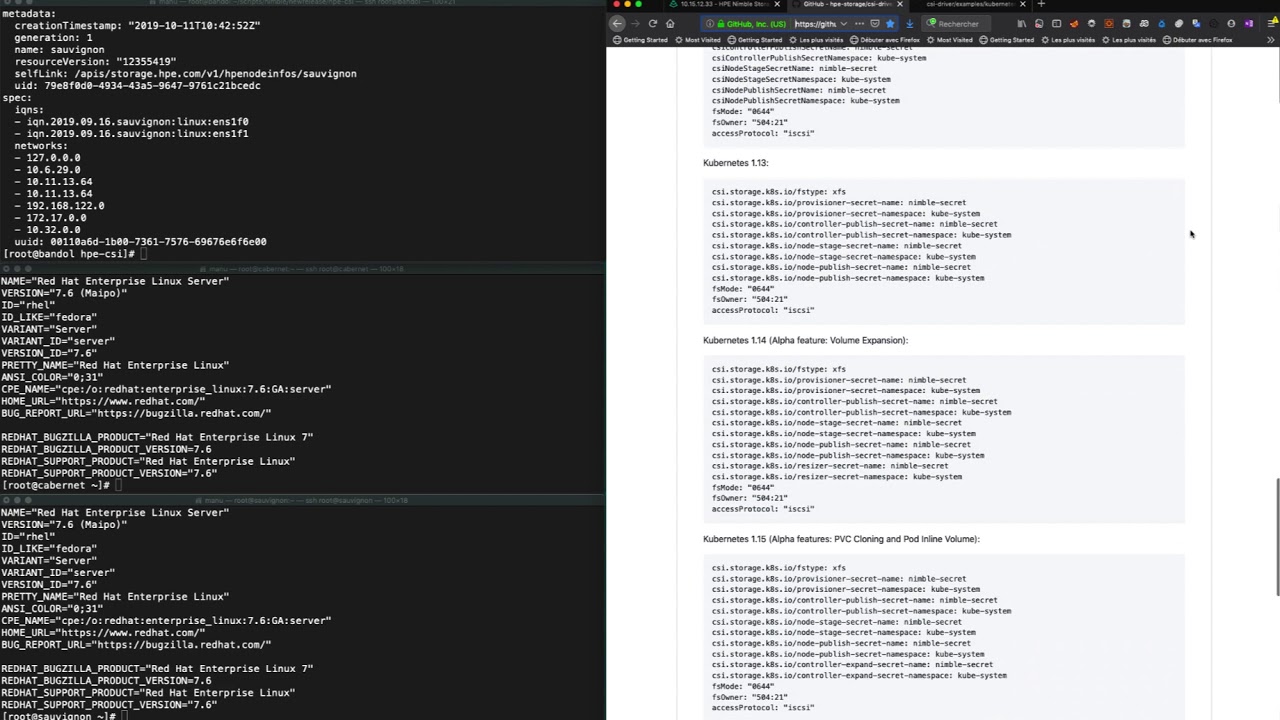The width and height of the screenshot is (1280, 720).
Task: Close the HPE Nimble Storage tab
Action: point(777,4)
